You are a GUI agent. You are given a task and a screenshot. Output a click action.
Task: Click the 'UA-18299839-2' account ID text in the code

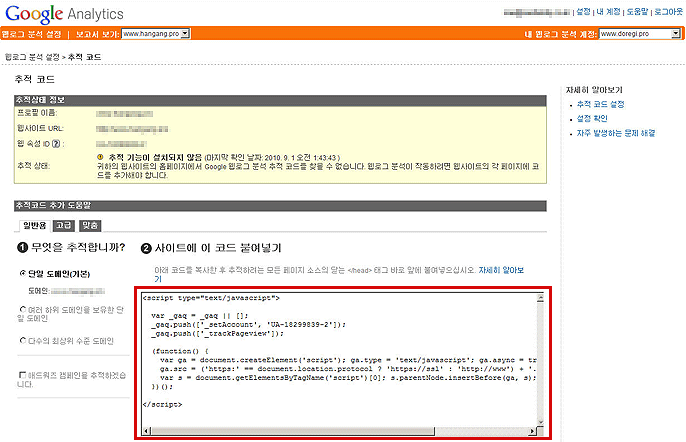pyautogui.click(x=300, y=324)
